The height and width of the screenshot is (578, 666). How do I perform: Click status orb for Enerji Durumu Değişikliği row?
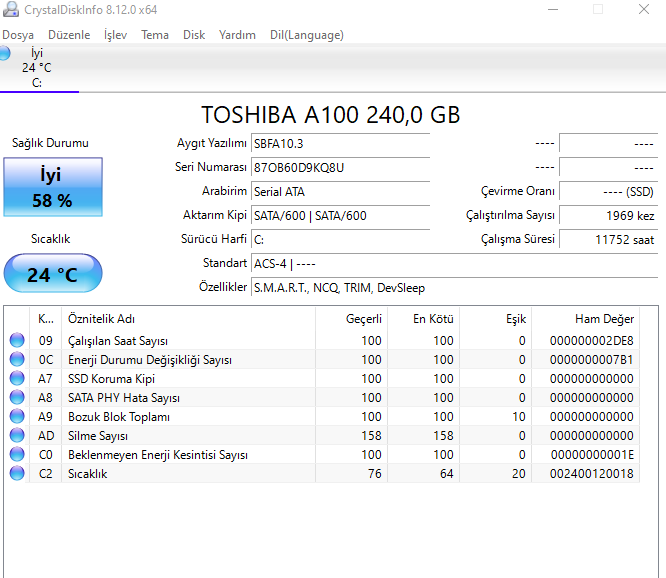coord(17,359)
